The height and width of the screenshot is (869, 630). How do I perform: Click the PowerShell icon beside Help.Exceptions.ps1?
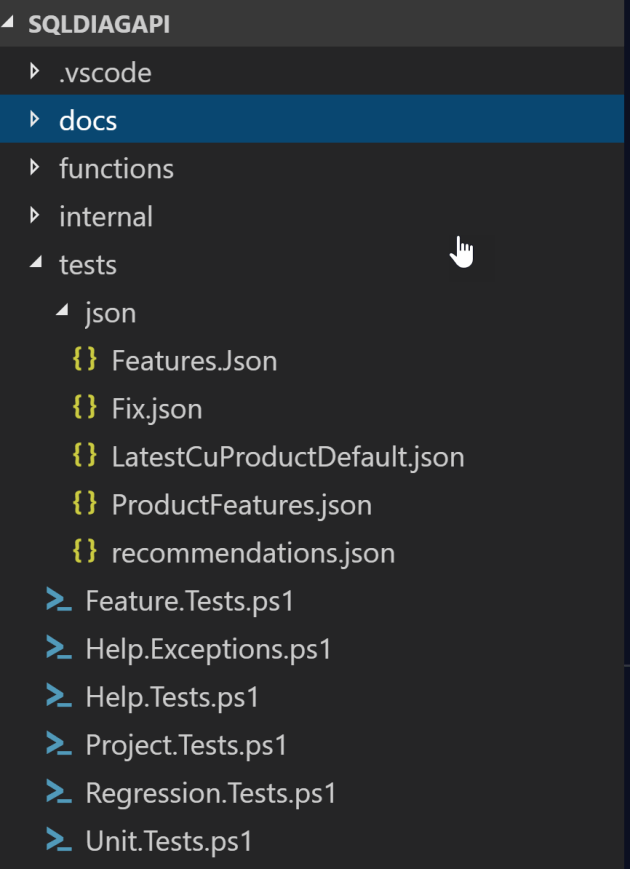pyautogui.click(x=58, y=649)
